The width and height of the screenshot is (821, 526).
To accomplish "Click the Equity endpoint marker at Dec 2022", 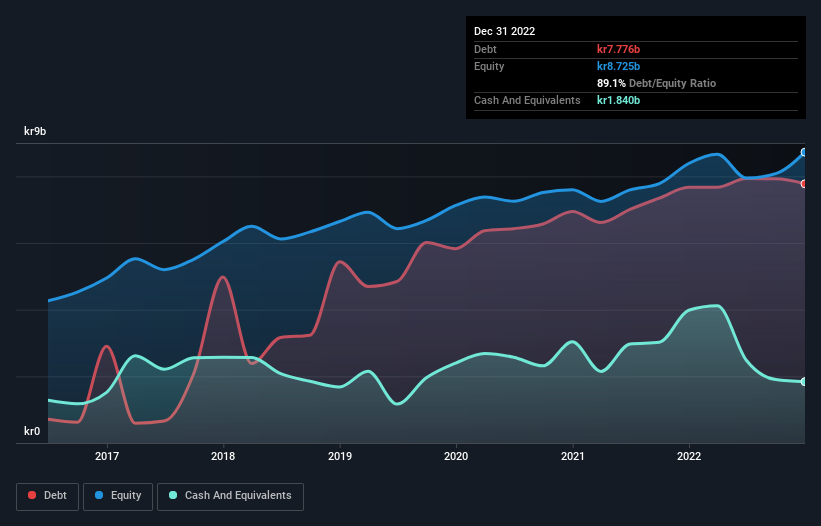I will click(804, 152).
